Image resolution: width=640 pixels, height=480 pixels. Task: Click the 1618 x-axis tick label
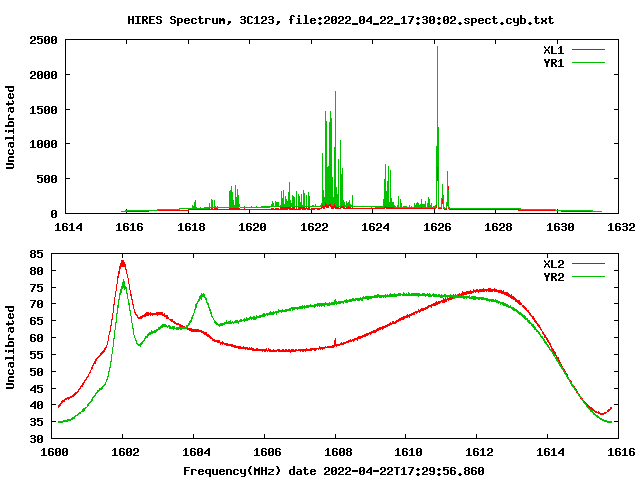191,227
